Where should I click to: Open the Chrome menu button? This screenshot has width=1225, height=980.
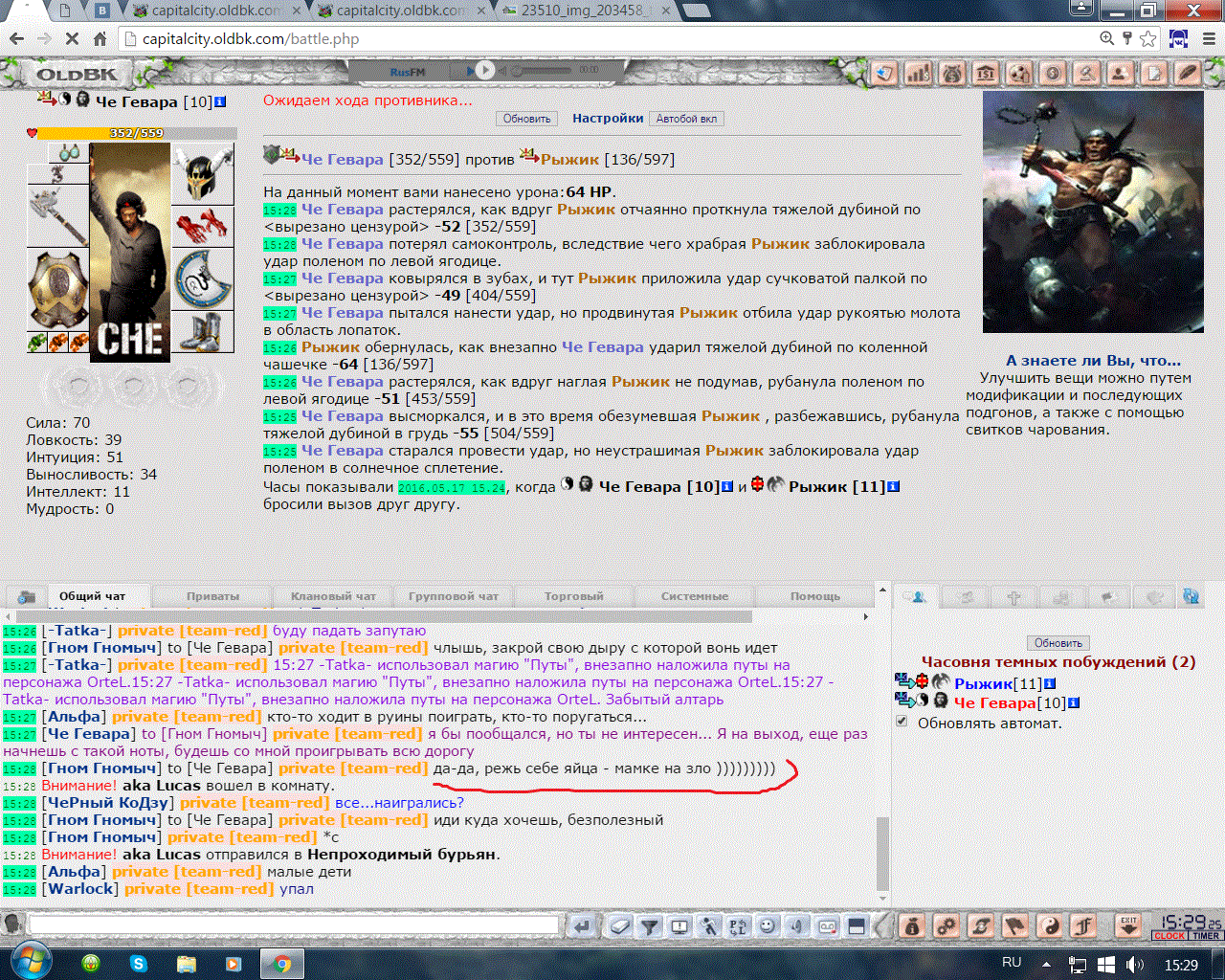[1207, 39]
